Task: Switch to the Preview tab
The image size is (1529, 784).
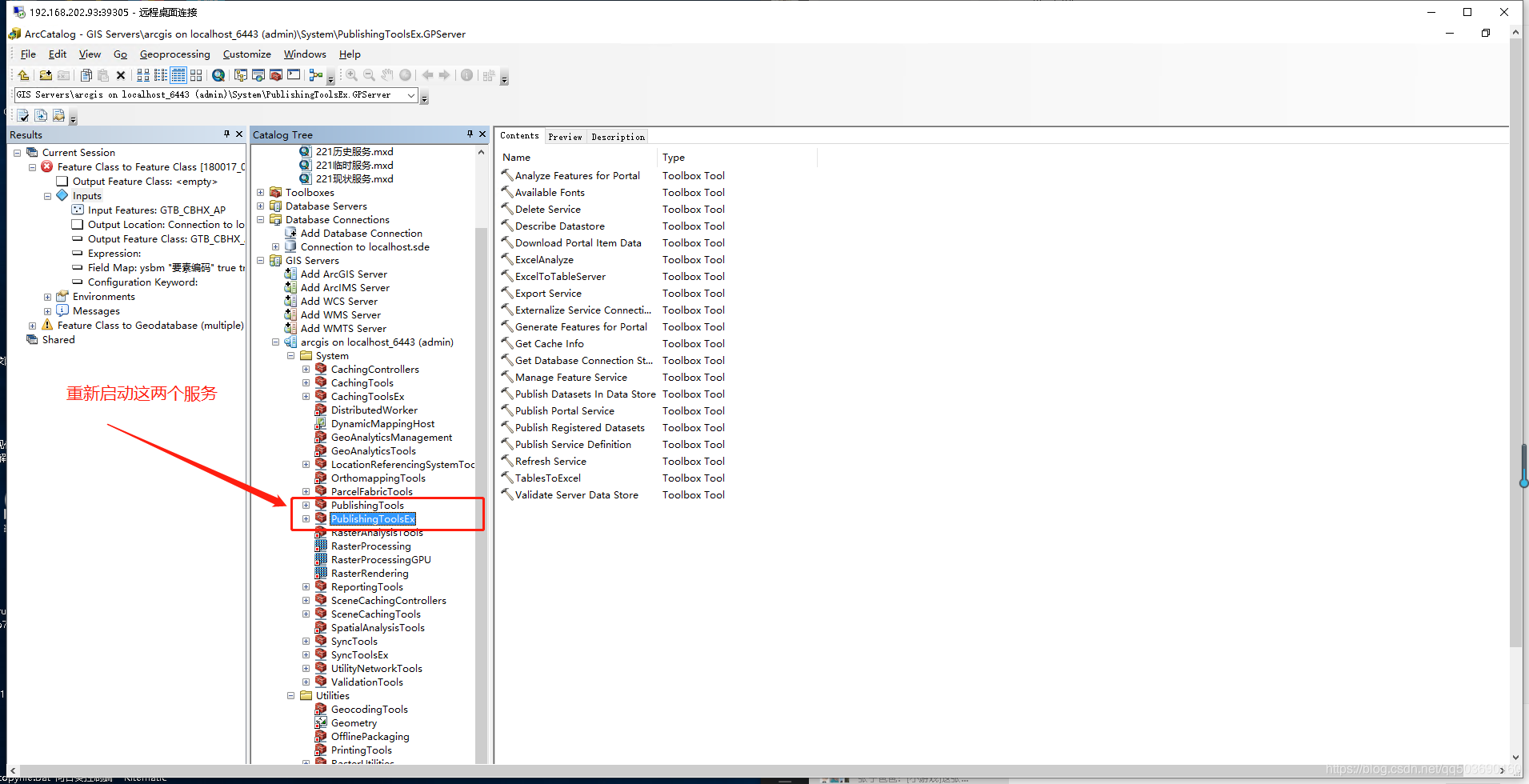Action: click(x=566, y=136)
